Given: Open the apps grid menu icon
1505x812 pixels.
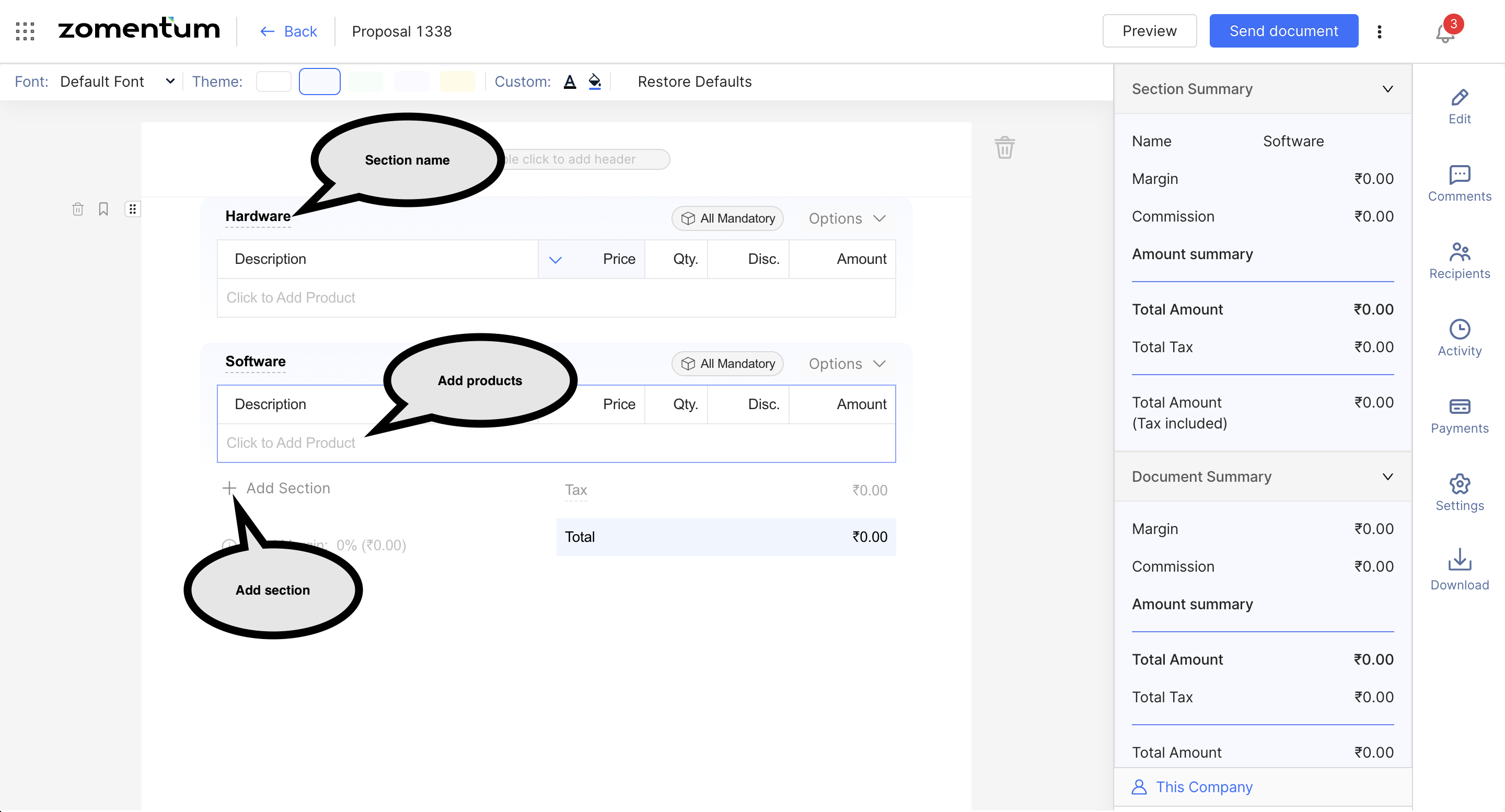Looking at the screenshot, I should click(x=25, y=31).
